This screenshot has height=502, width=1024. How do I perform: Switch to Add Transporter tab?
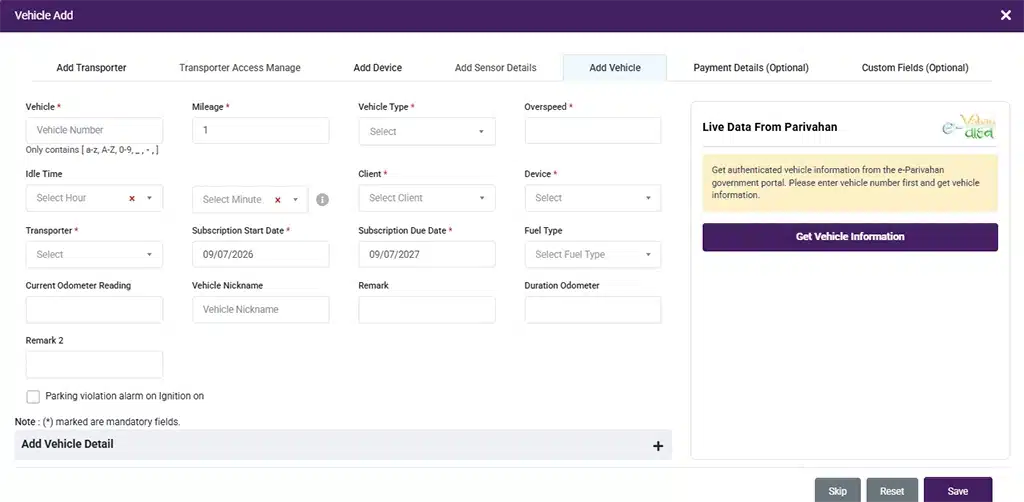[x=91, y=68]
